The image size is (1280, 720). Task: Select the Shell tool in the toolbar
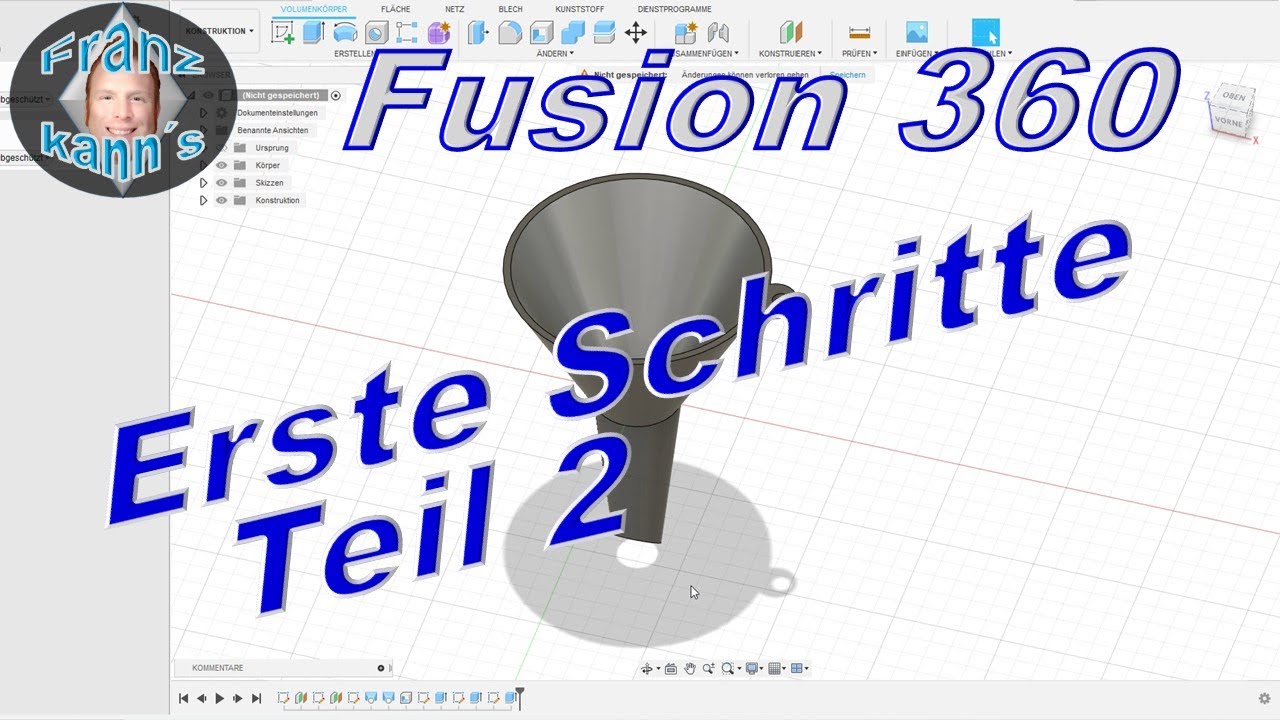pyautogui.click(x=541, y=32)
